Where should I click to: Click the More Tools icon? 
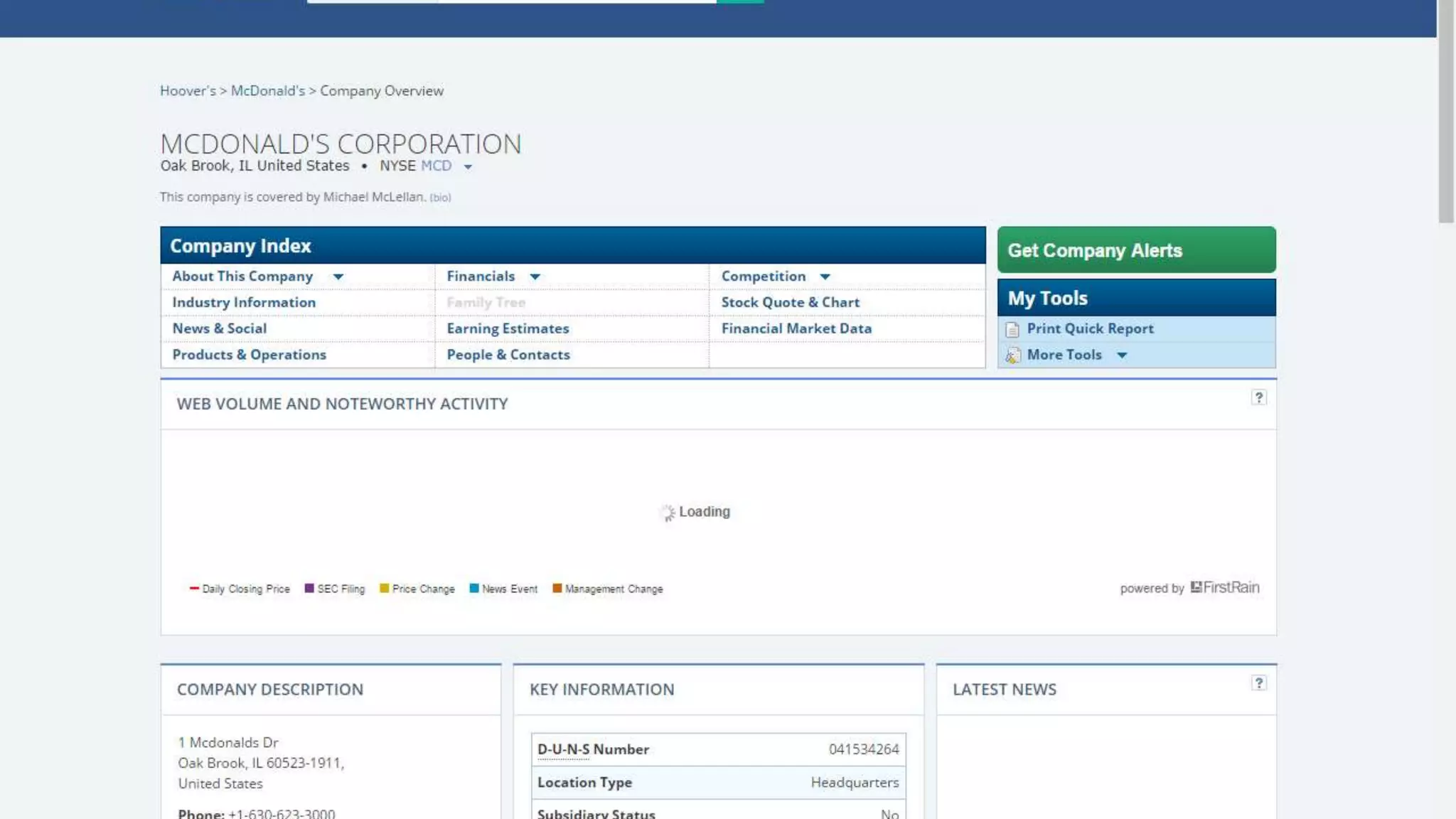click(x=1012, y=355)
